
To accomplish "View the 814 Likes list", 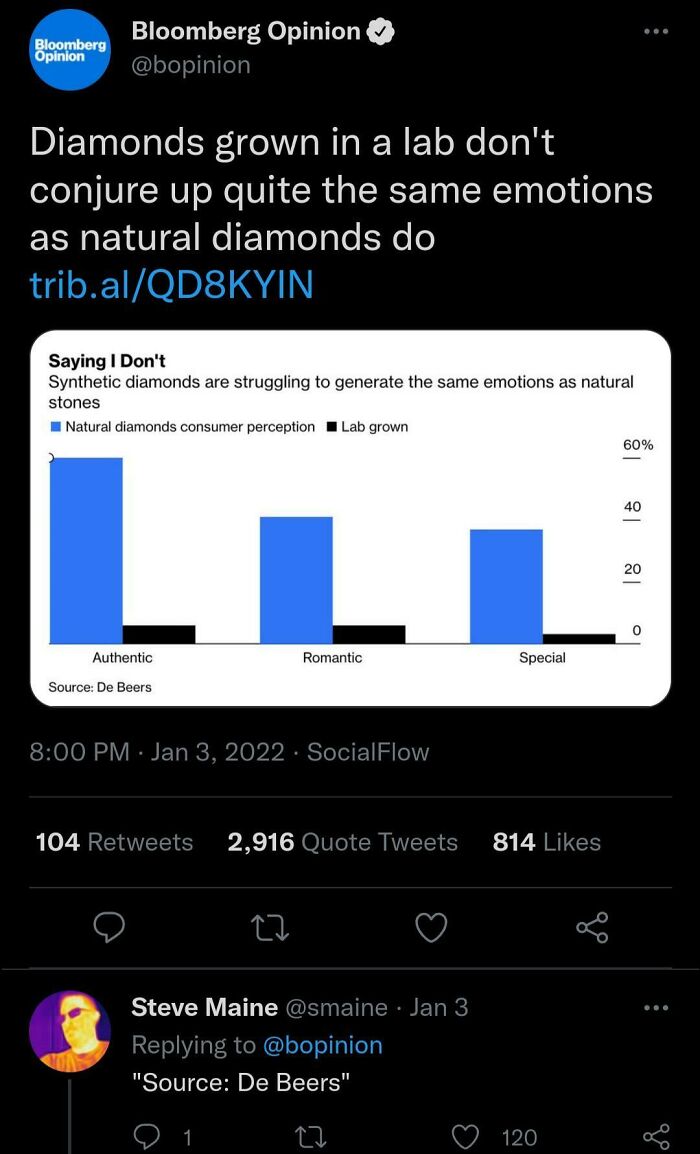I will coord(546,842).
